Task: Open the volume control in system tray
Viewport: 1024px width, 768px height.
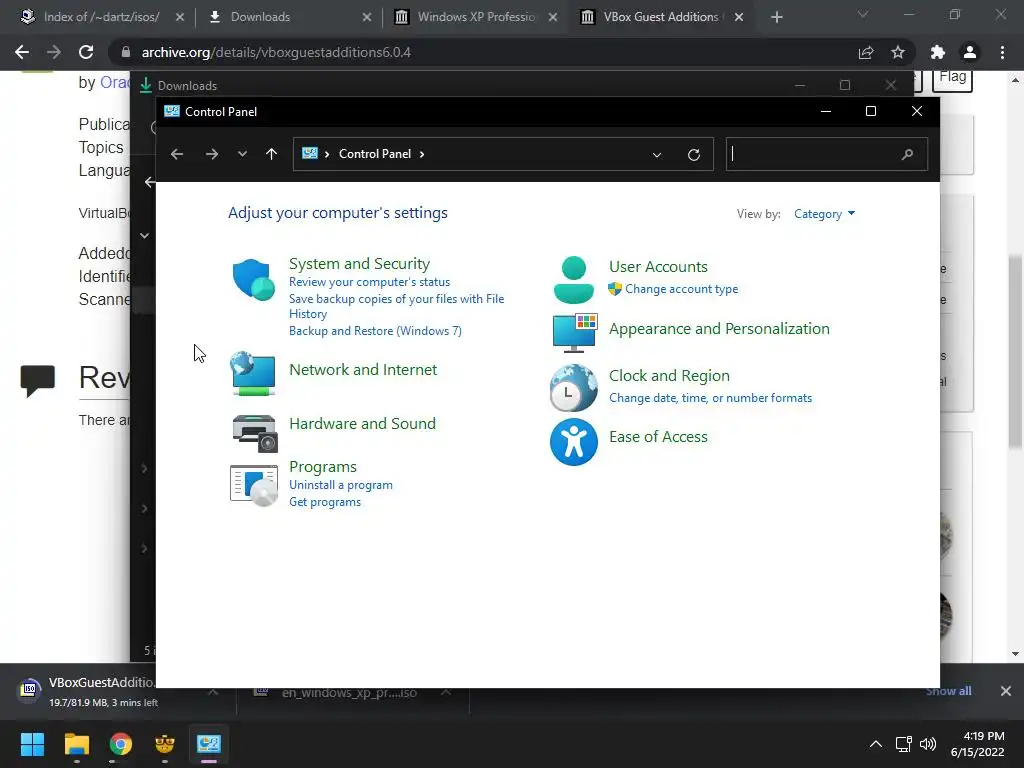Action: pos(928,744)
